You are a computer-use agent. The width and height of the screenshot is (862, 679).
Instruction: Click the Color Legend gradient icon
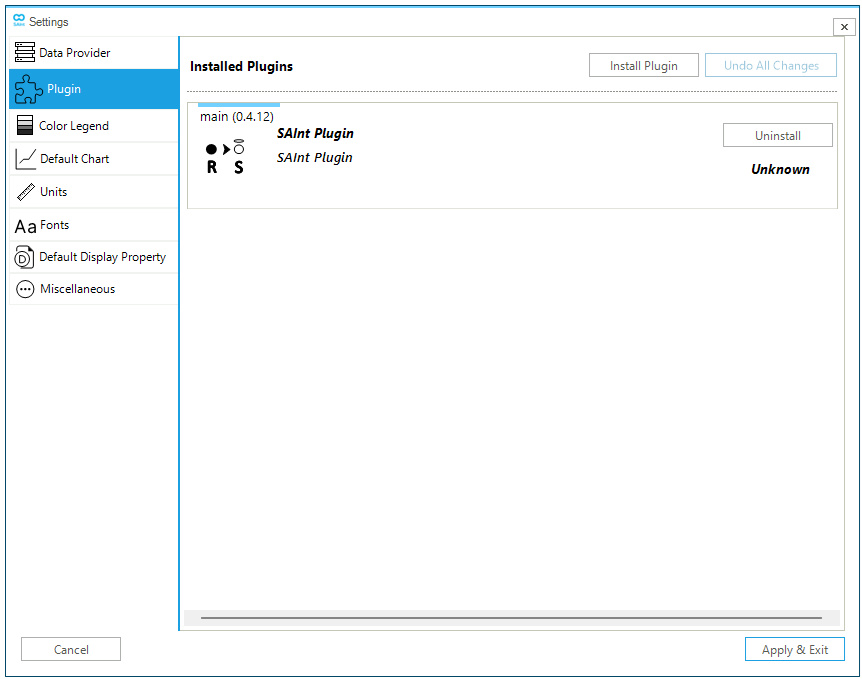[x=25, y=125]
